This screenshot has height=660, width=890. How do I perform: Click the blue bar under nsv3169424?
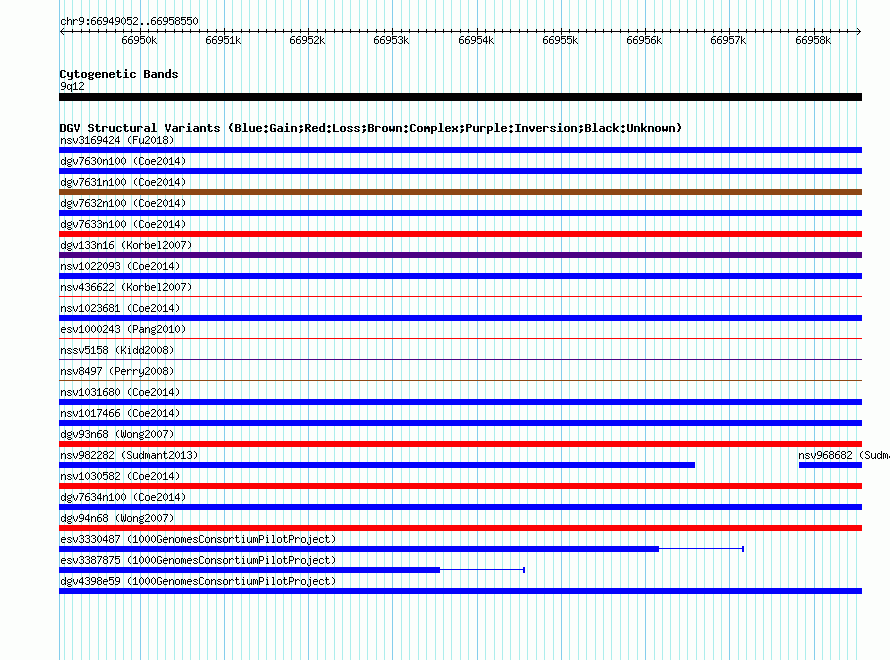[460, 150]
